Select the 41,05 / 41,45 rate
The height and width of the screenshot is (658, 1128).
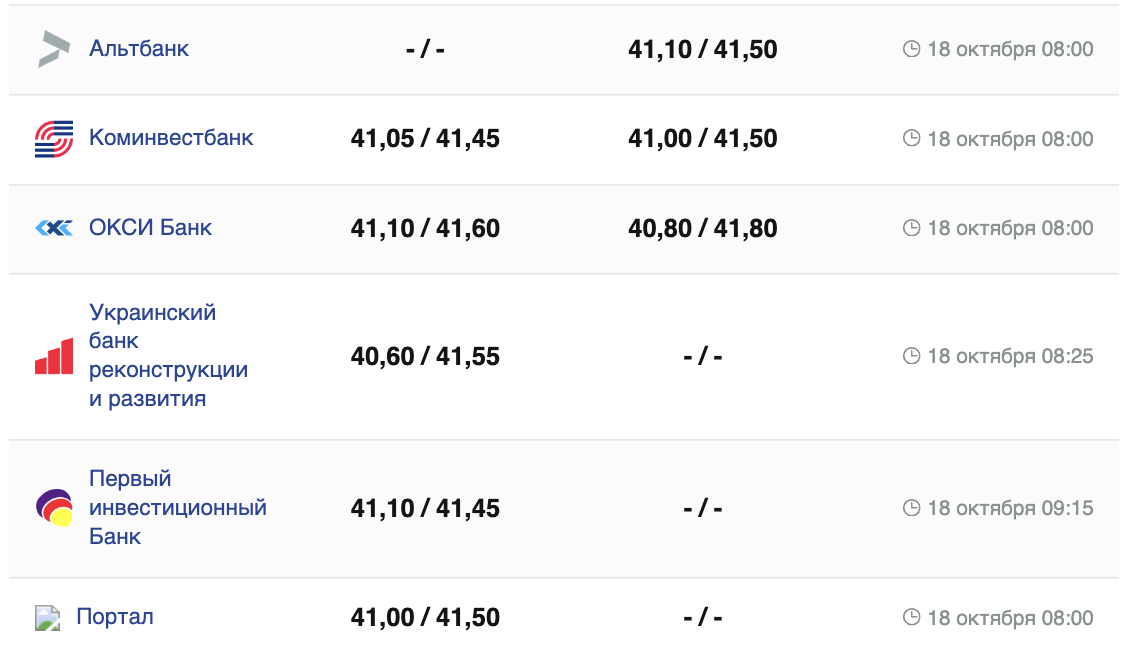tap(425, 139)
